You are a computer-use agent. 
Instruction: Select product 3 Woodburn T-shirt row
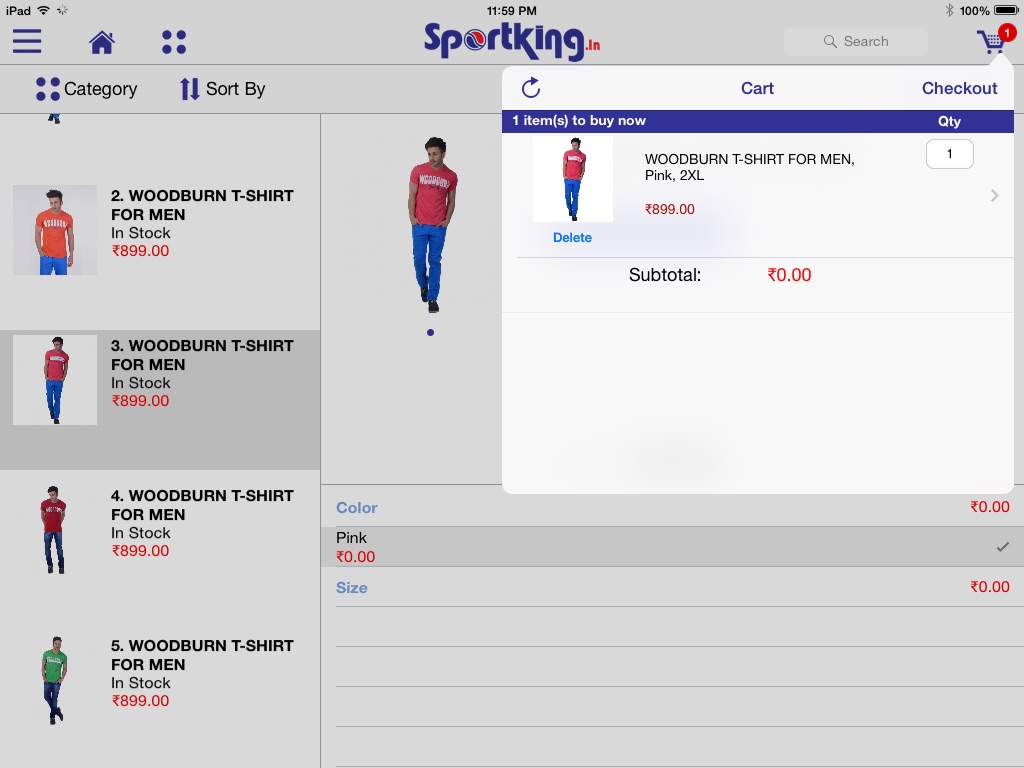tap(160, 400)
